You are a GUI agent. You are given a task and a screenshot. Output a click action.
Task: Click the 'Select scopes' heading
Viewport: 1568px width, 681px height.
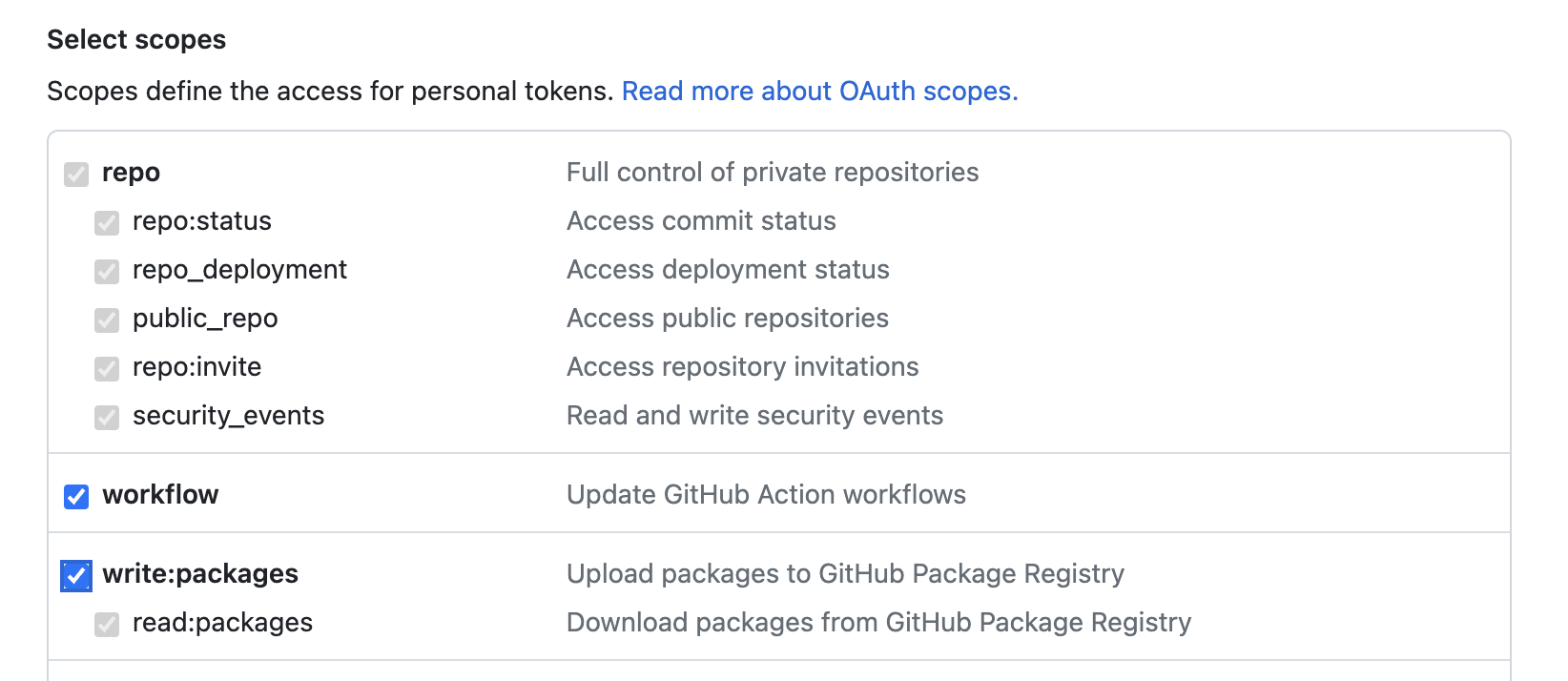tap(136, 40)
